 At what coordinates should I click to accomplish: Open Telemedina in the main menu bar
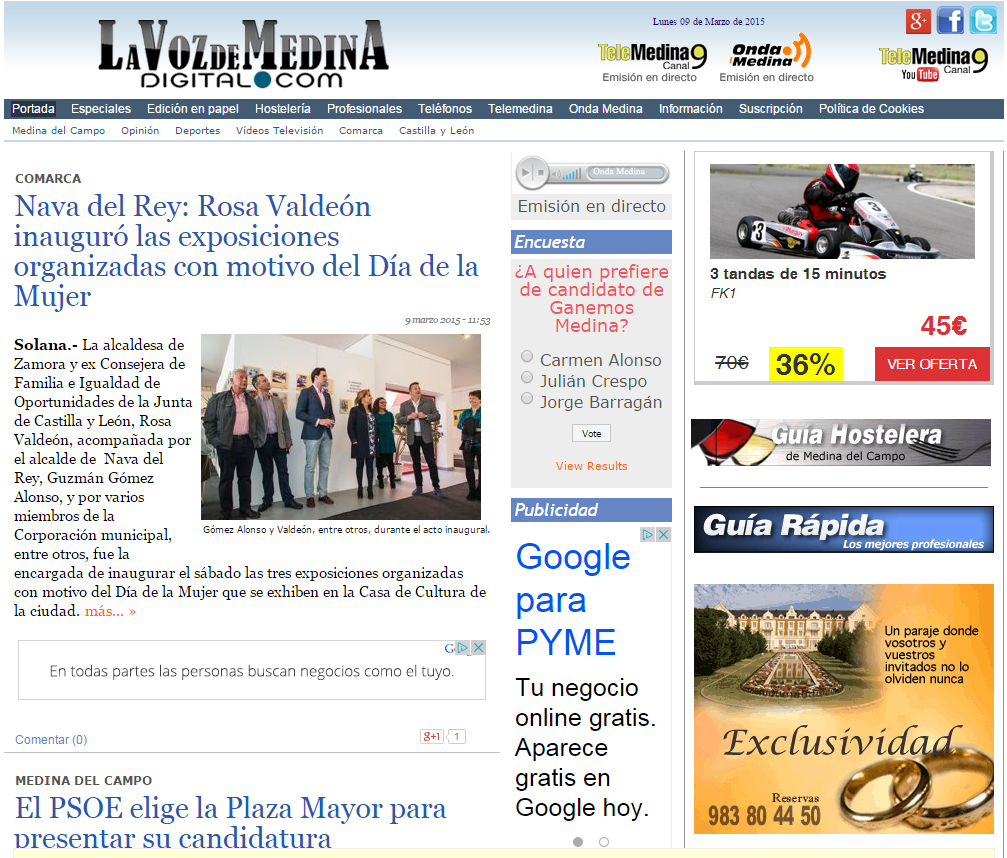[x=520, y=109]
